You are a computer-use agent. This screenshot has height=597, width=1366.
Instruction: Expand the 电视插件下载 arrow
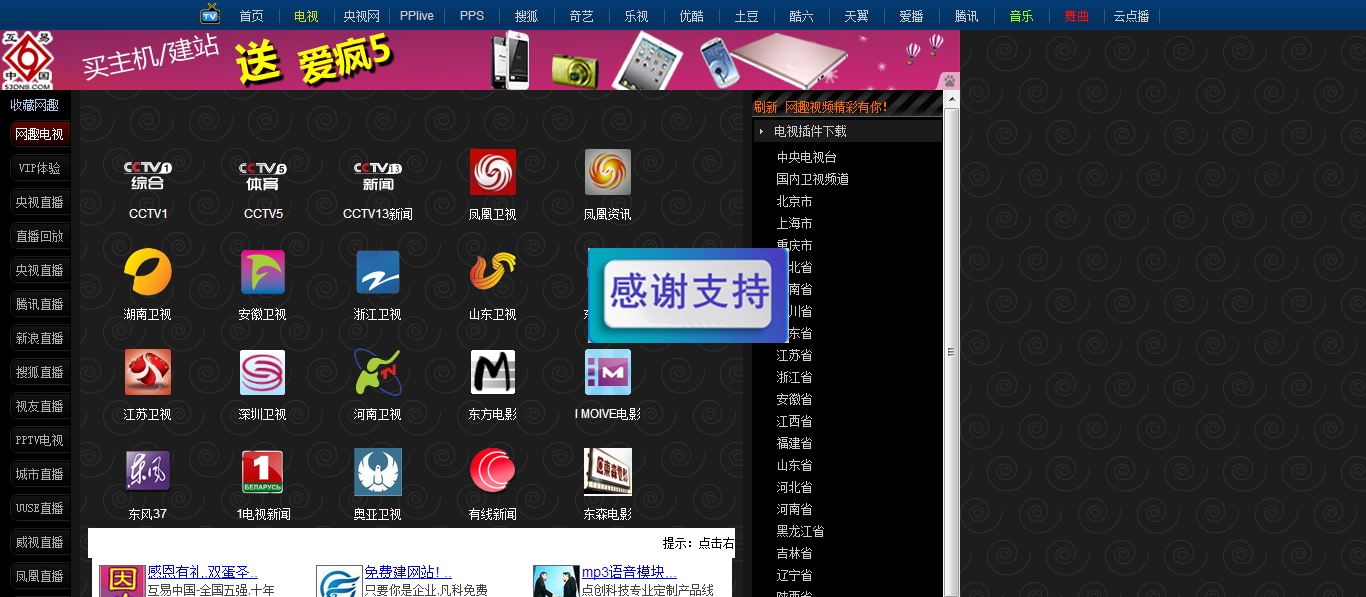pyautogui.click(x=762, y=131)
